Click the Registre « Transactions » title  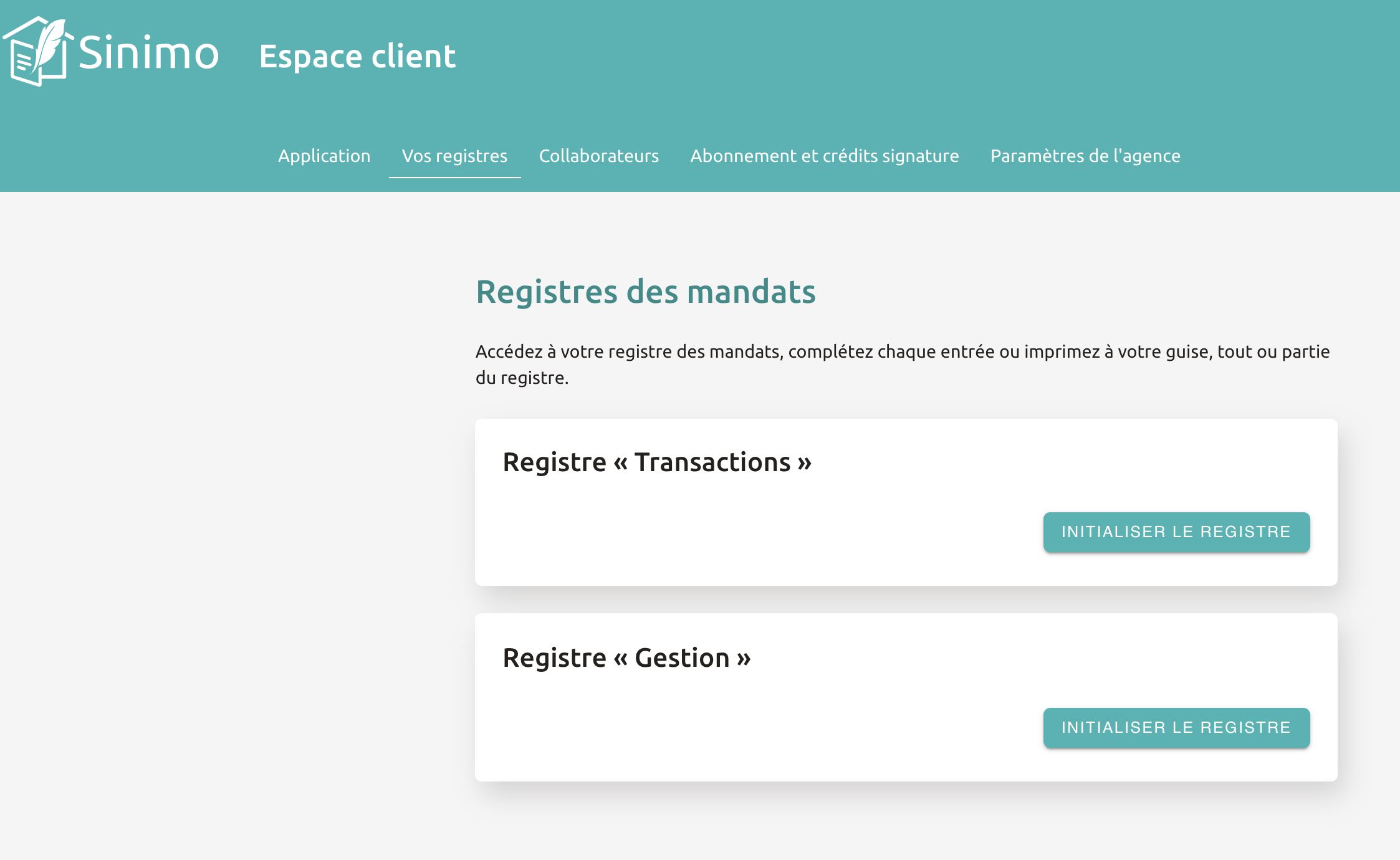[657, 462]
